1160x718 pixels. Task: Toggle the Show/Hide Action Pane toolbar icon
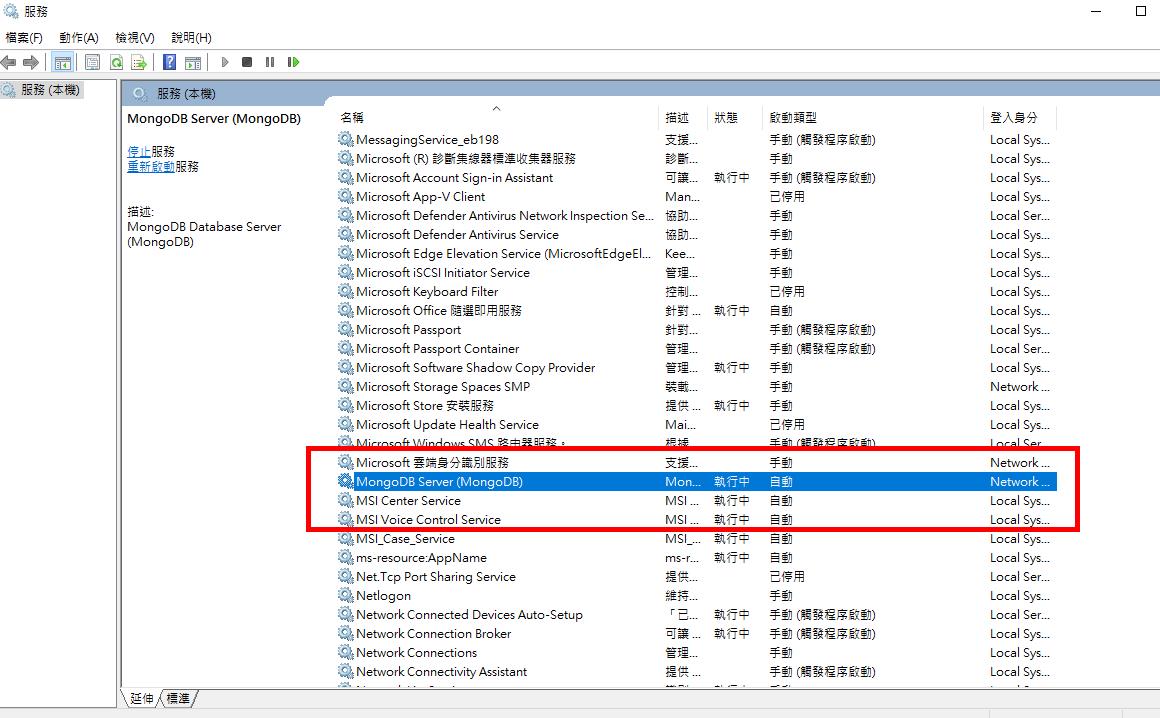coord(193,63)
